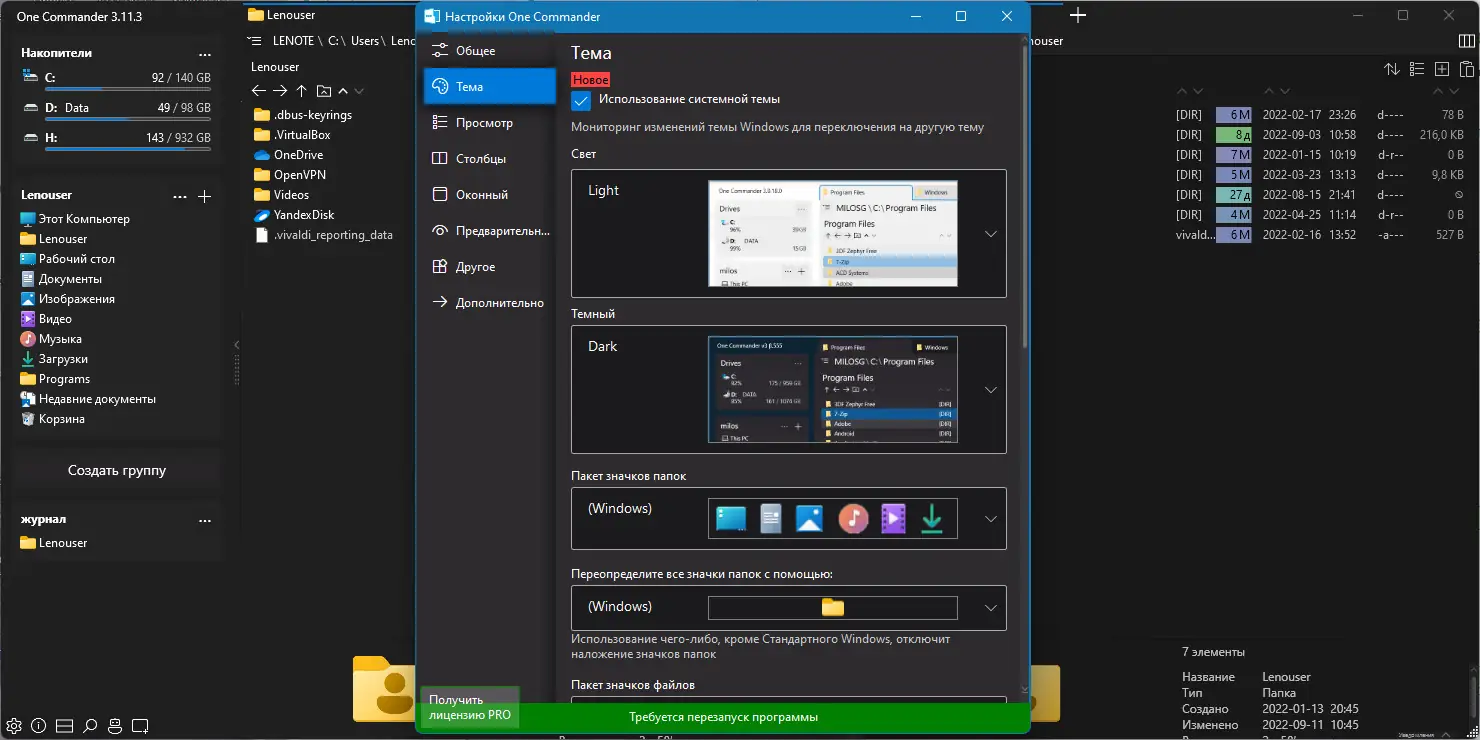Go forward with the right arrow in the Lenouser pane
Screen dimensions: 1480x740
pyautogui.click(x=280, y=91)
